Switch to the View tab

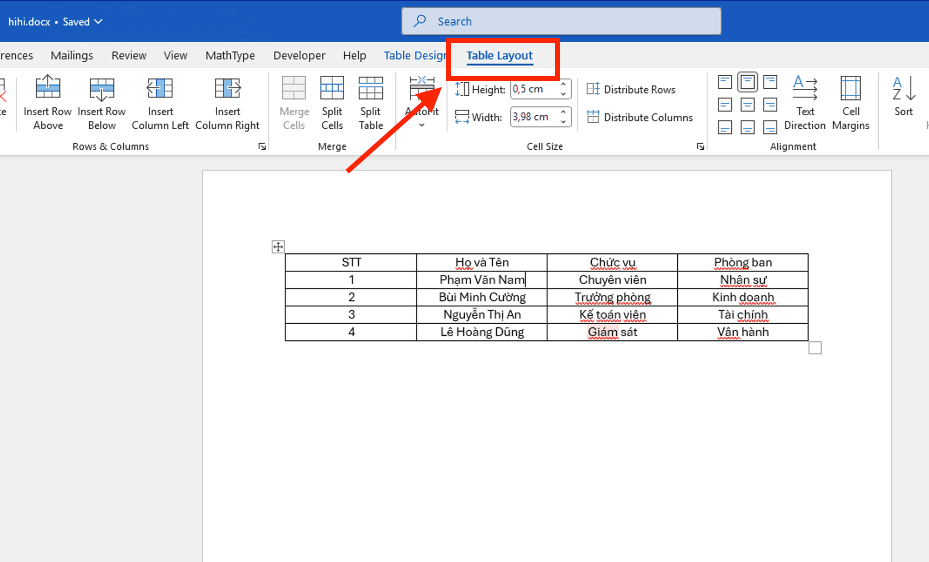click(175, 56)
